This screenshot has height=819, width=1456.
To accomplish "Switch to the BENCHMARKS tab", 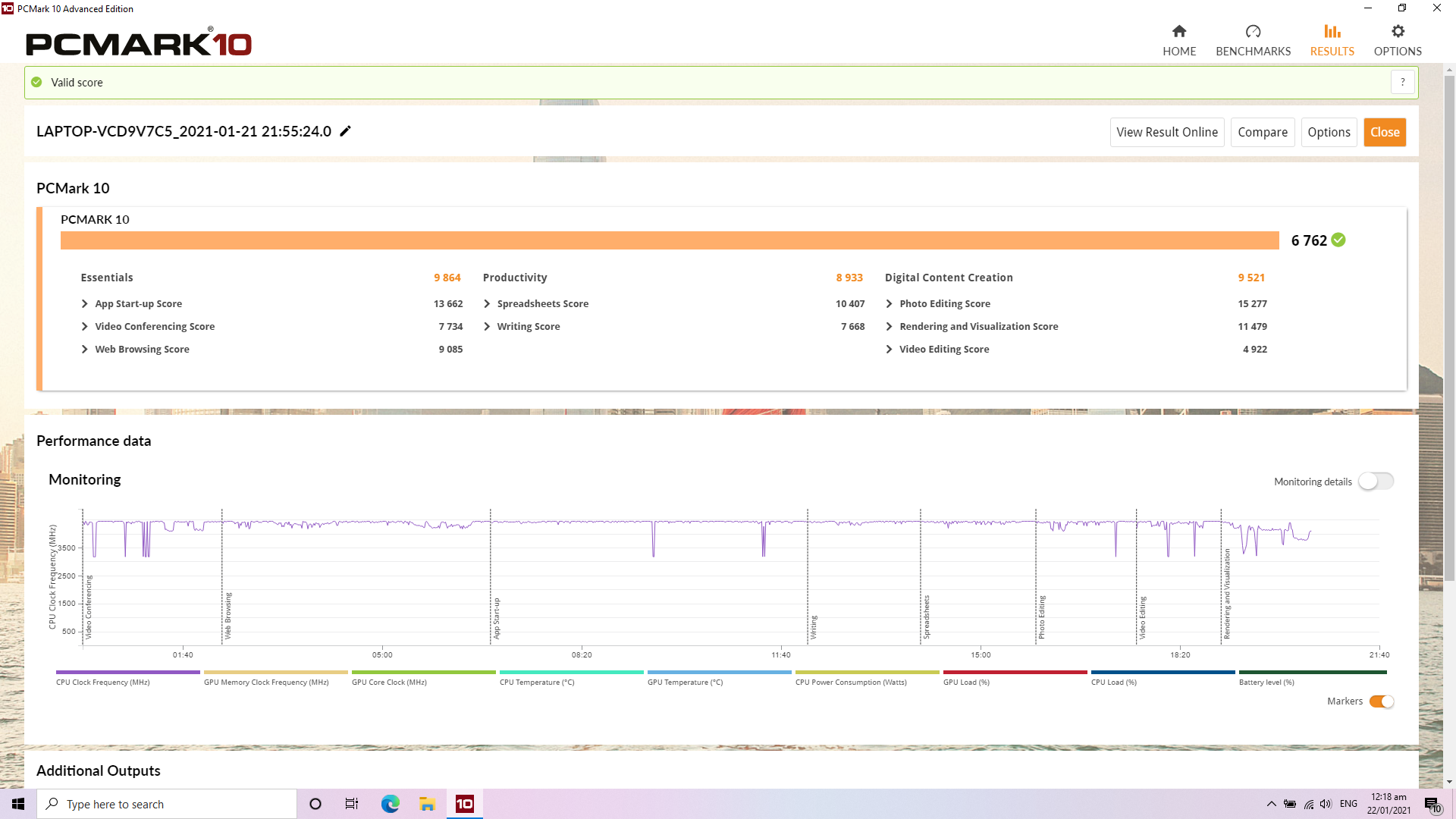I will point(1253,51).
